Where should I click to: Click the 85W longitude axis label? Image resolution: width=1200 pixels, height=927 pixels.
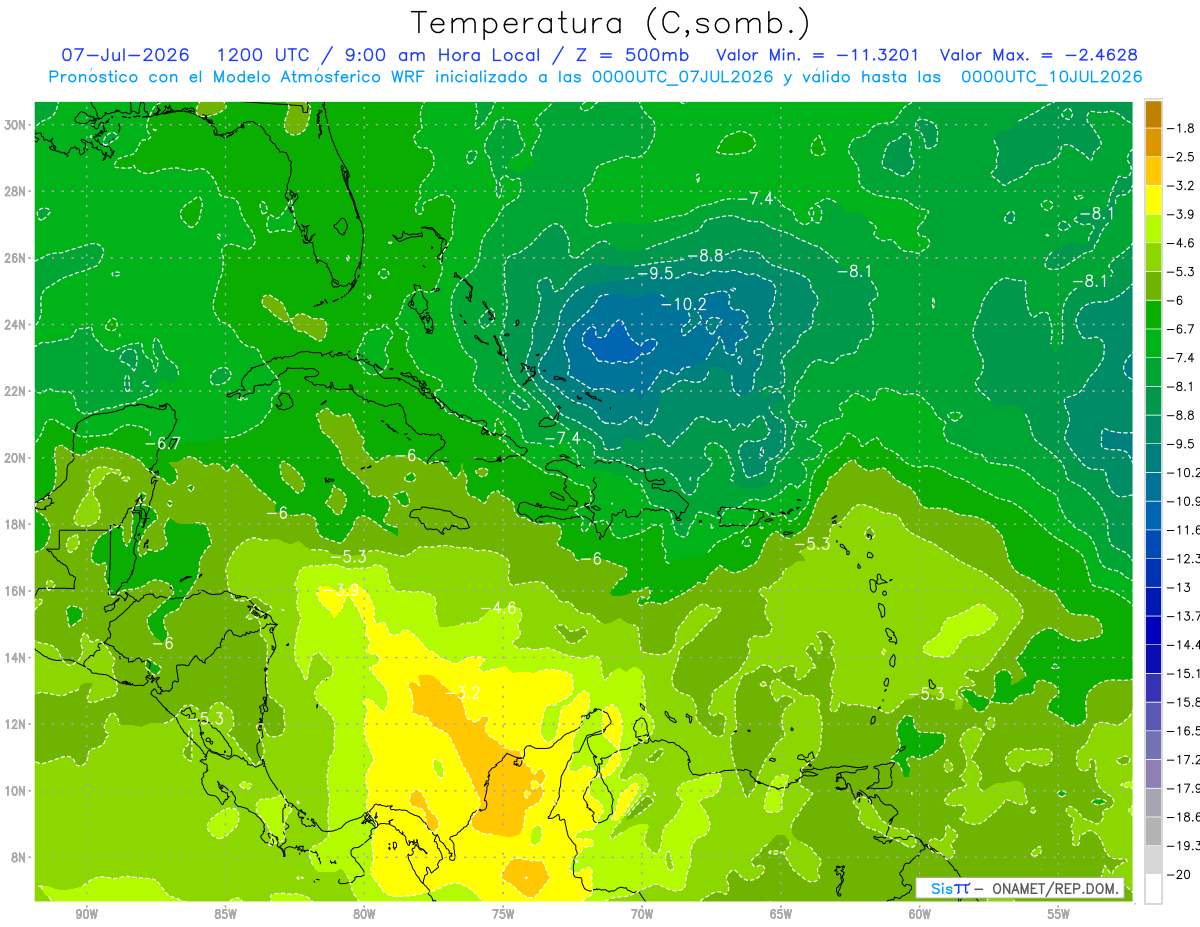(x=225, y=915)
